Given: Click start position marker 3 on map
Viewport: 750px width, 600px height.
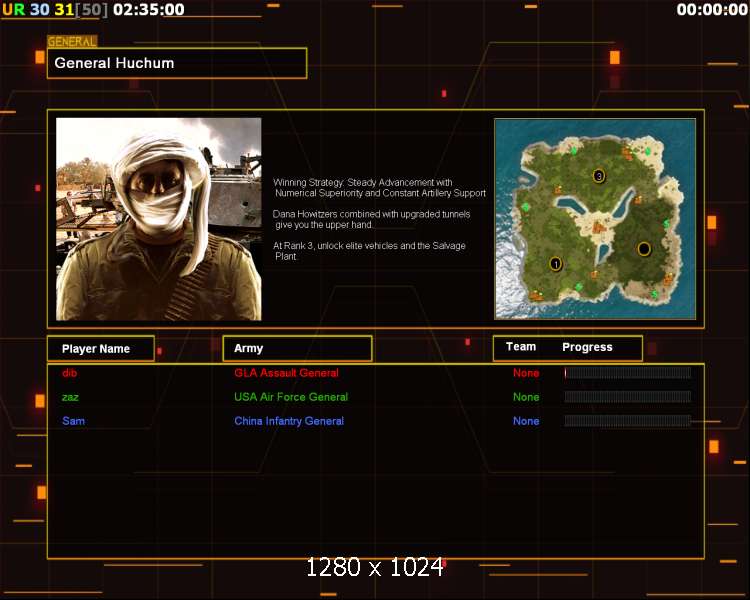Looking at the screenshot, I should point(599,176).
